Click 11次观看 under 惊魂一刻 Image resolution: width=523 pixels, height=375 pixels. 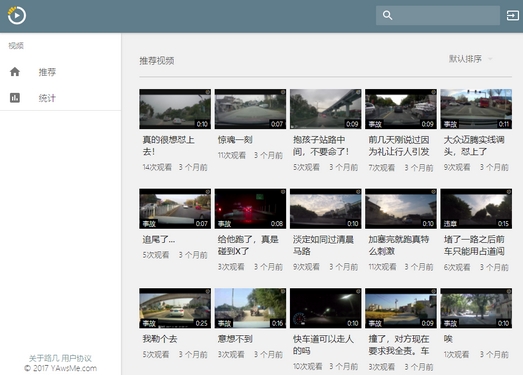232,155
